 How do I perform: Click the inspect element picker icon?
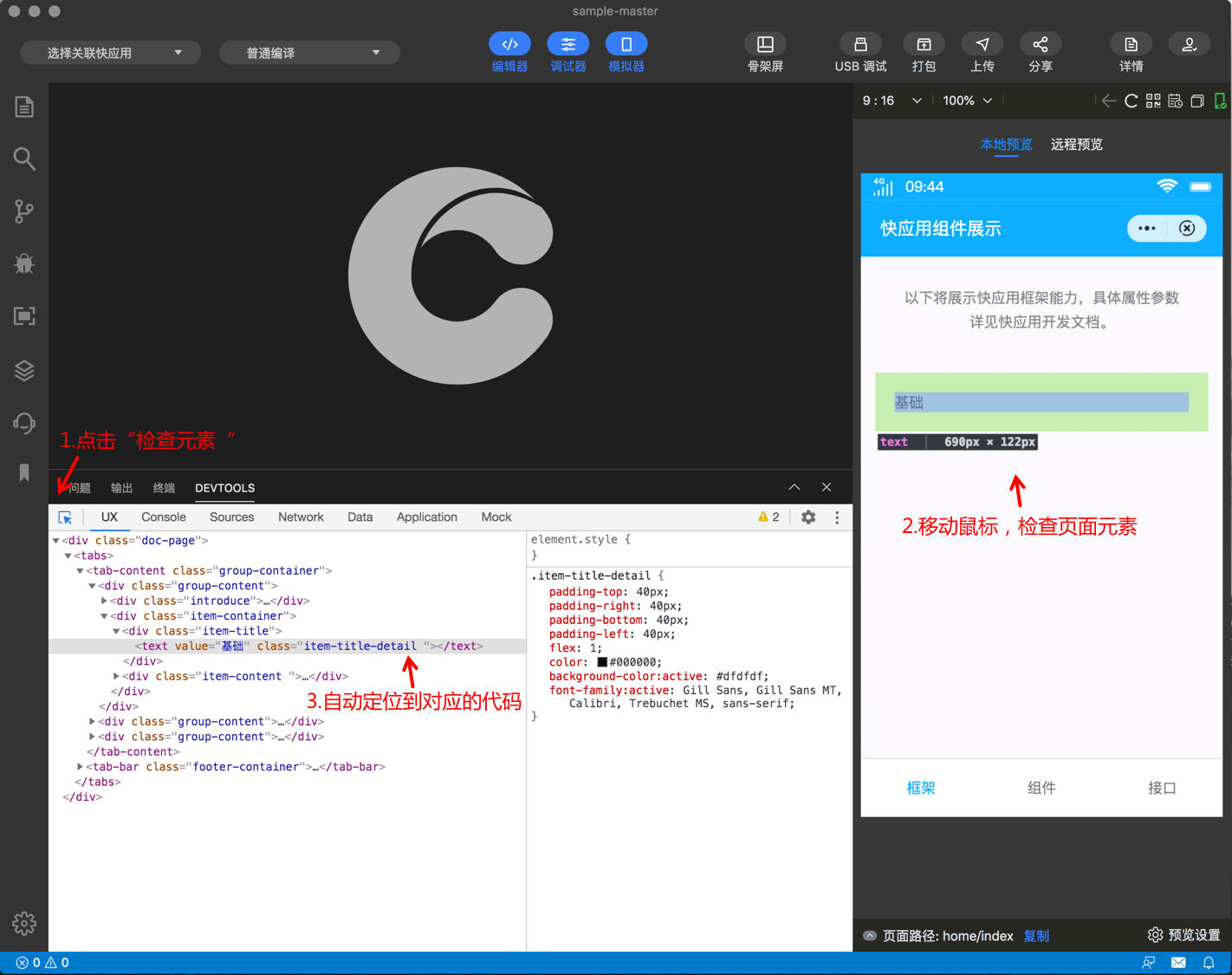65,517
